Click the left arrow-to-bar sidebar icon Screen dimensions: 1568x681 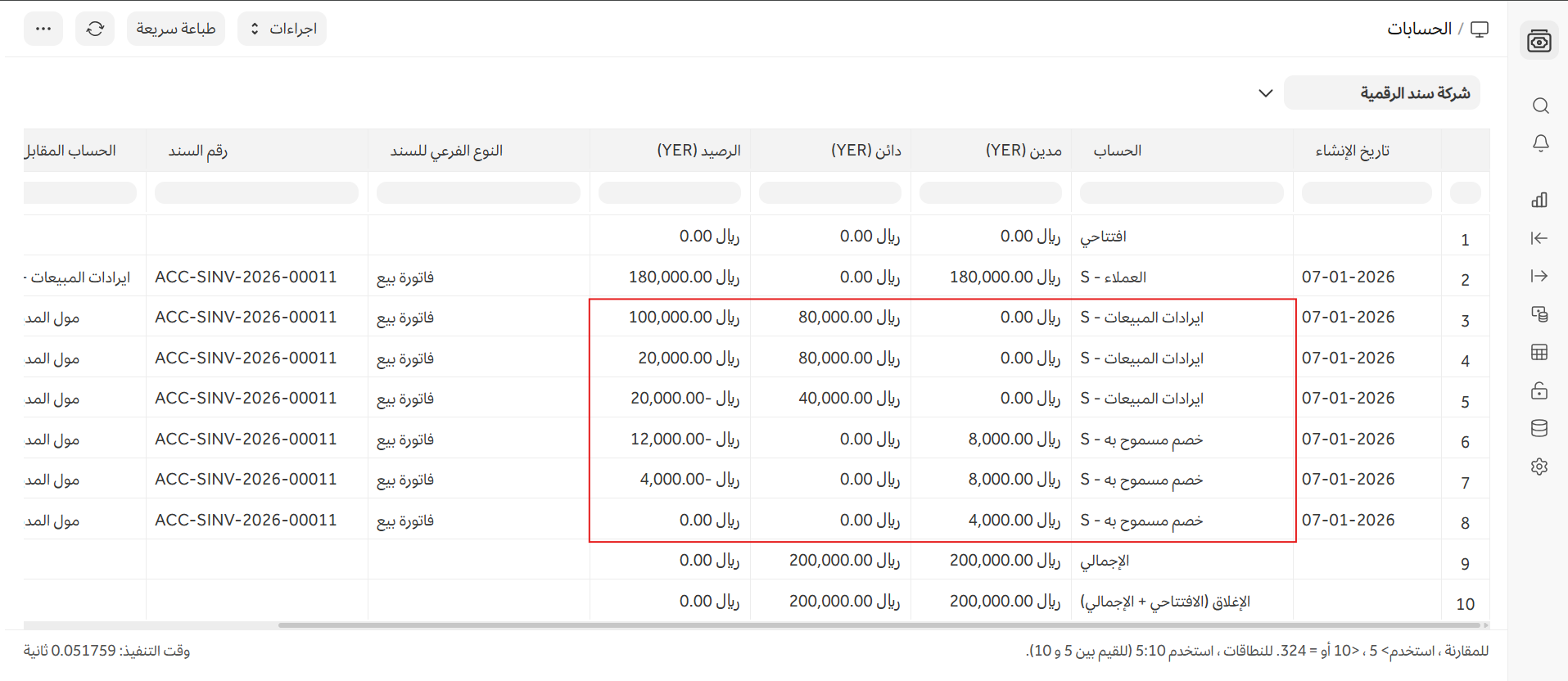click(1539, 238)
